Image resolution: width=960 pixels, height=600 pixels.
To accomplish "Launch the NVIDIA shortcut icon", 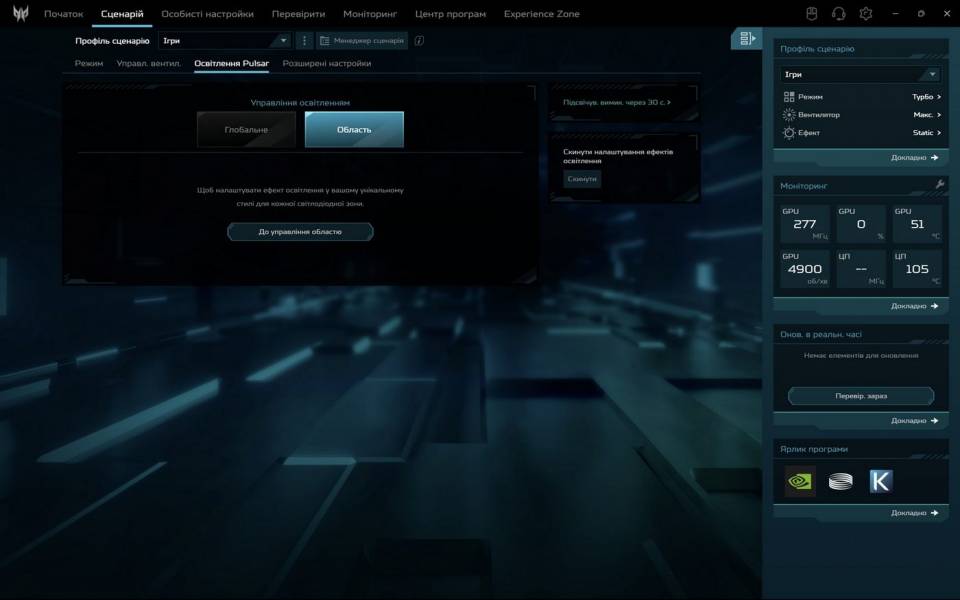I will pyautogui.click(x=800, y=481).
